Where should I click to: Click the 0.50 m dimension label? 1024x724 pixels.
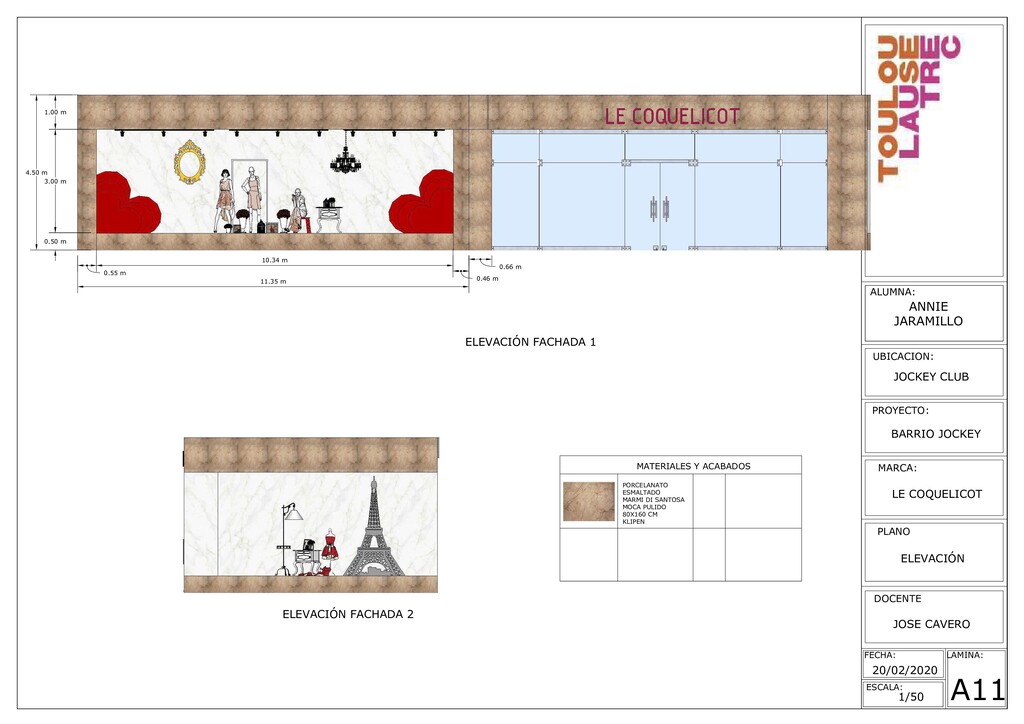coord(56,242)
